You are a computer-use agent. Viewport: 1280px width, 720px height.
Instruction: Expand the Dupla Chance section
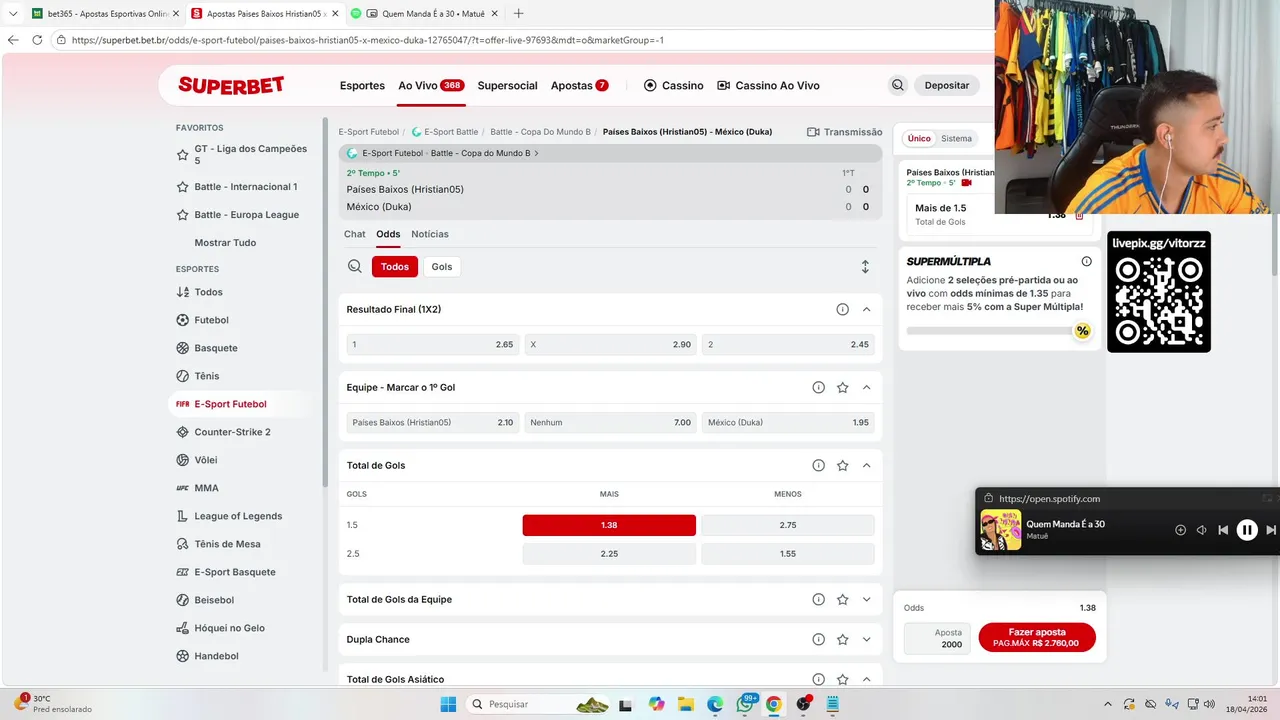coord(866,639)
